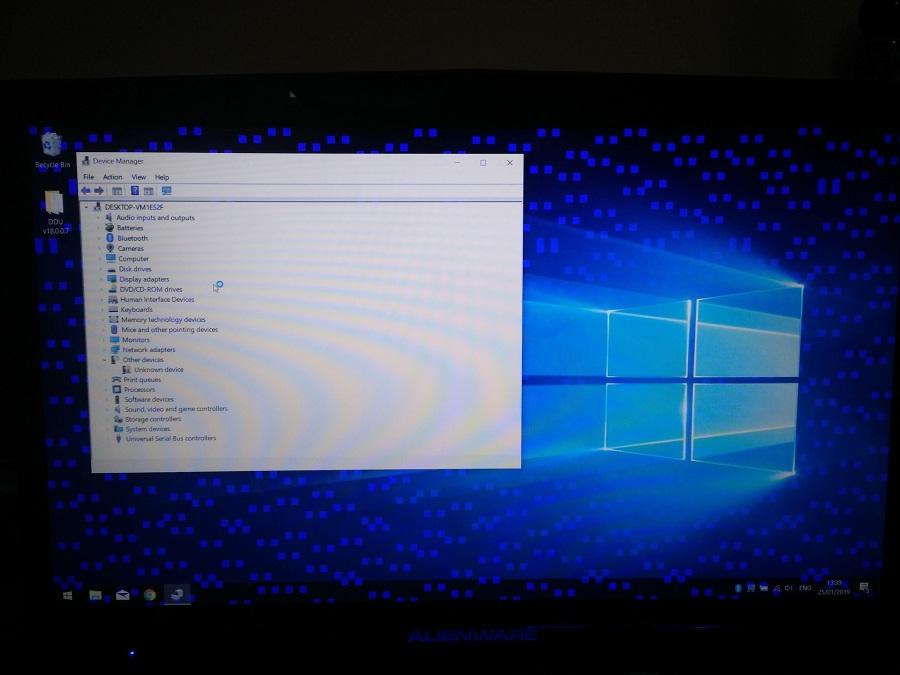Screen dimensions: 900x675
Task: Click the console tree toolbar icon beside the Forward arrow
Action: click(x=117, y=191)
